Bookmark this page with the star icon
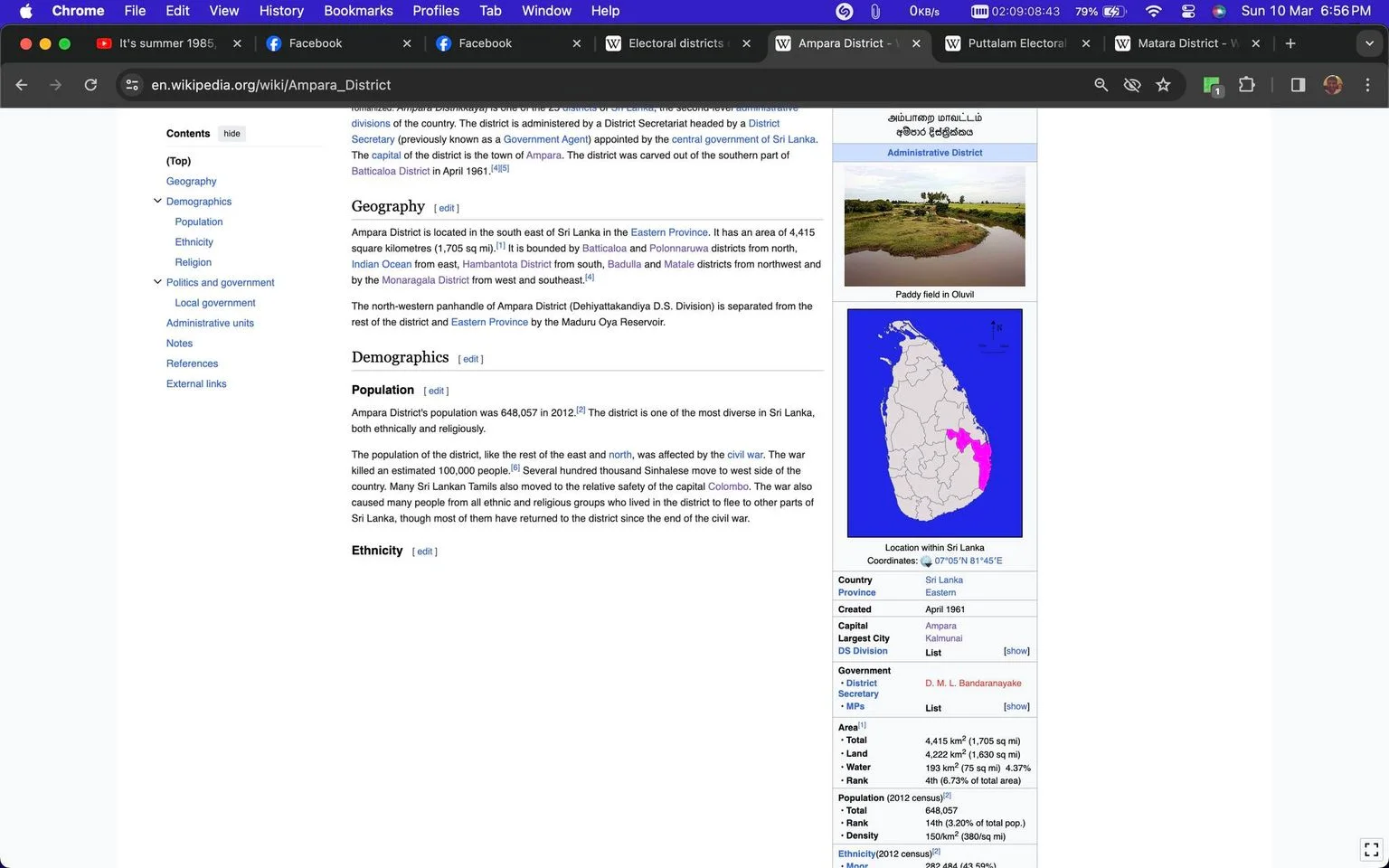 coord(1163,85)
